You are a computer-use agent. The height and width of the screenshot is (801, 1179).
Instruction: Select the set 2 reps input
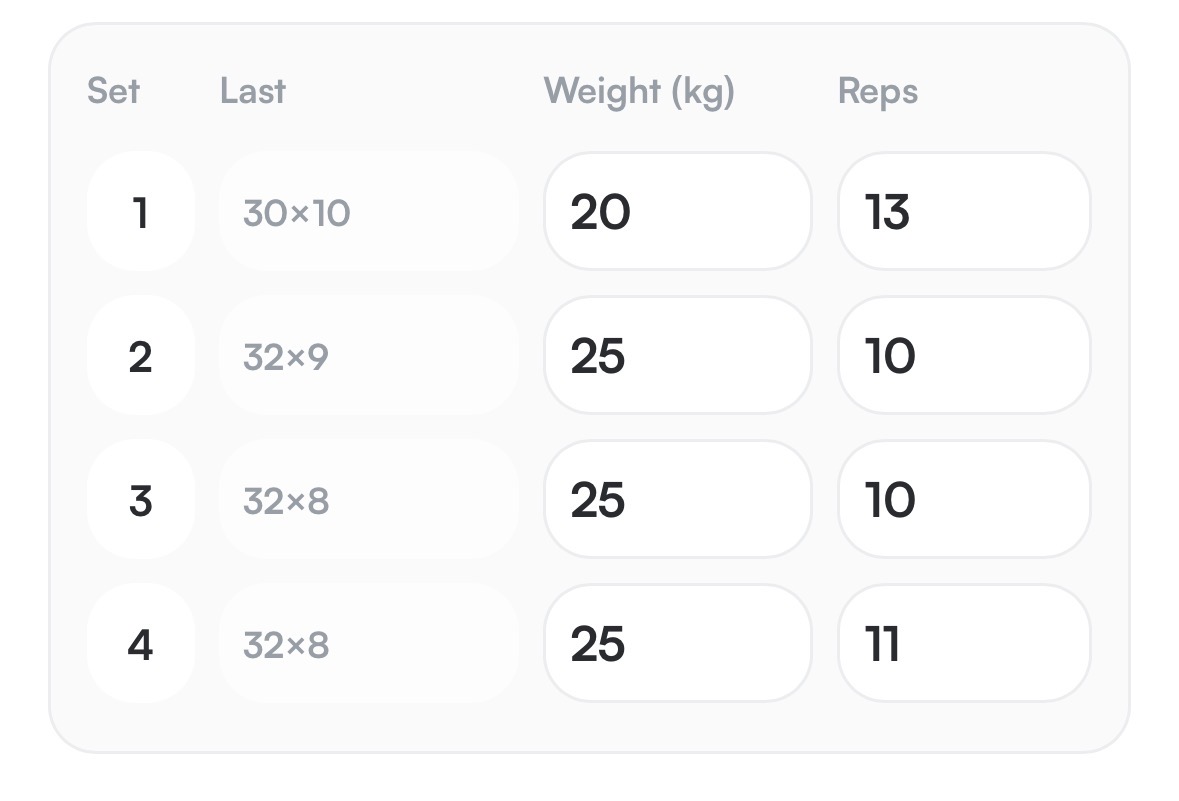click(x=964, y=355)
